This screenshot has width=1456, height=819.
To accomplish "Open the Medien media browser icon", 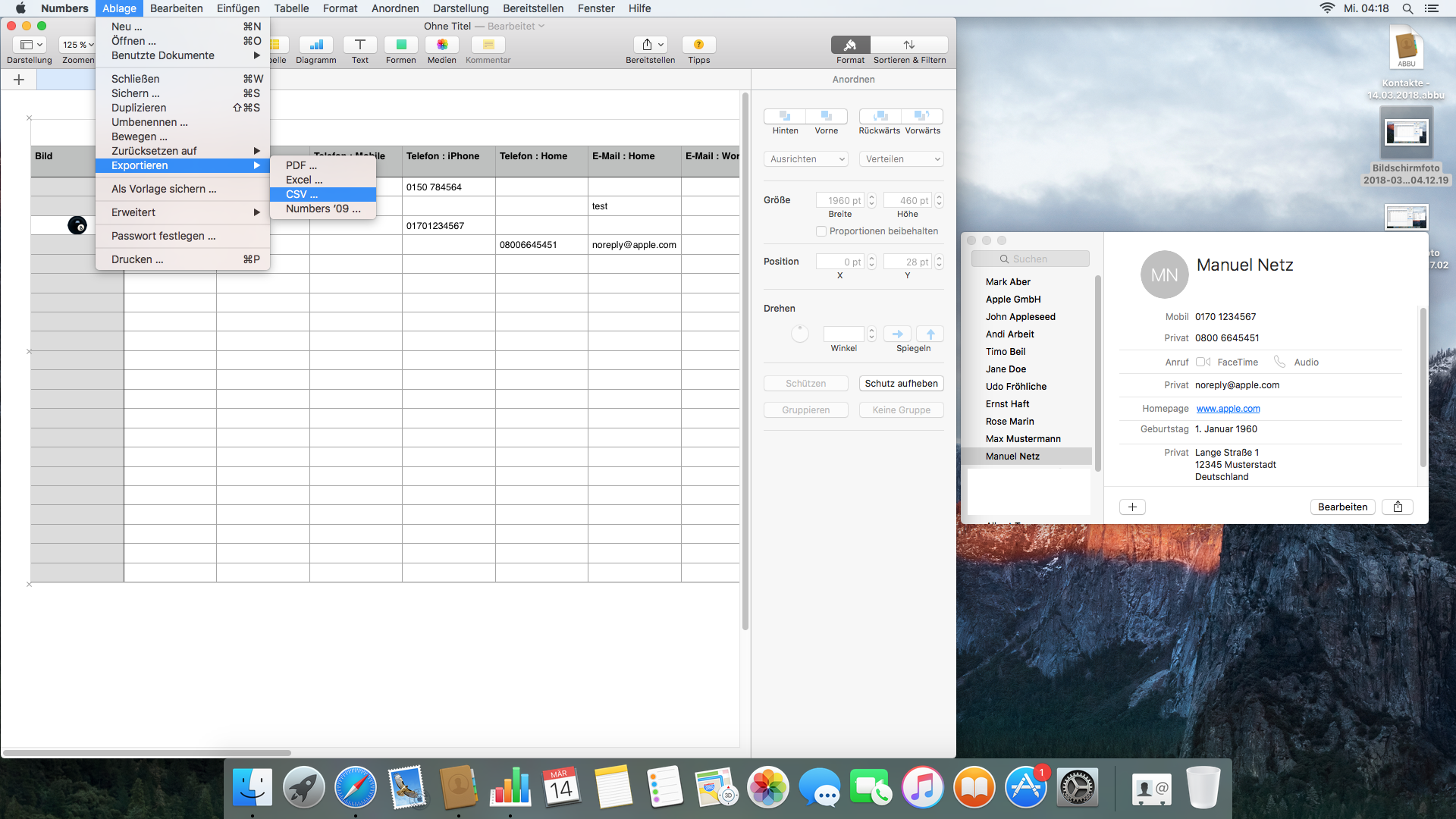I will (x=441, y=45).
